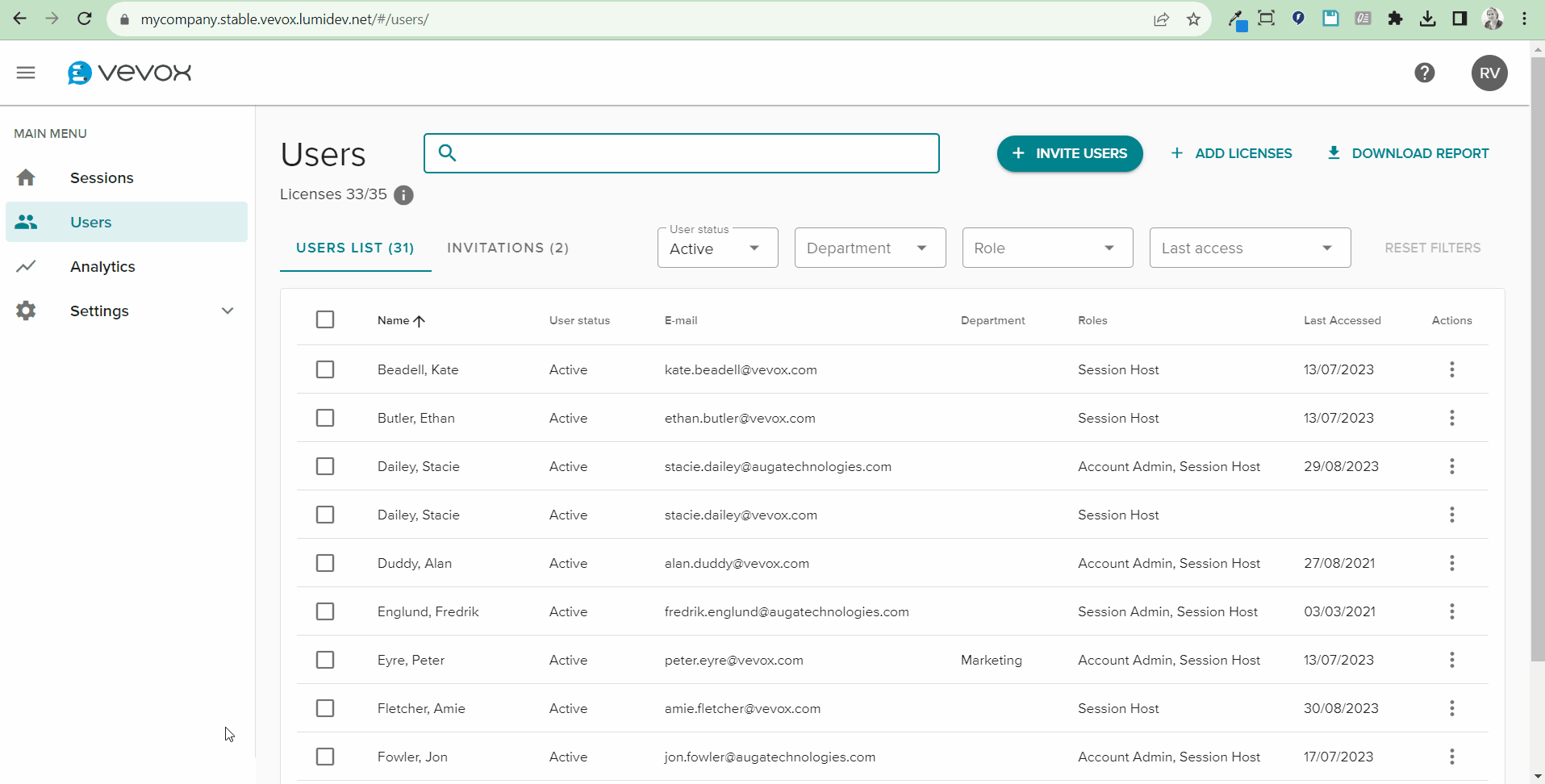Open actions for stacie.dailey@vevox.com row

[1451, 515]
